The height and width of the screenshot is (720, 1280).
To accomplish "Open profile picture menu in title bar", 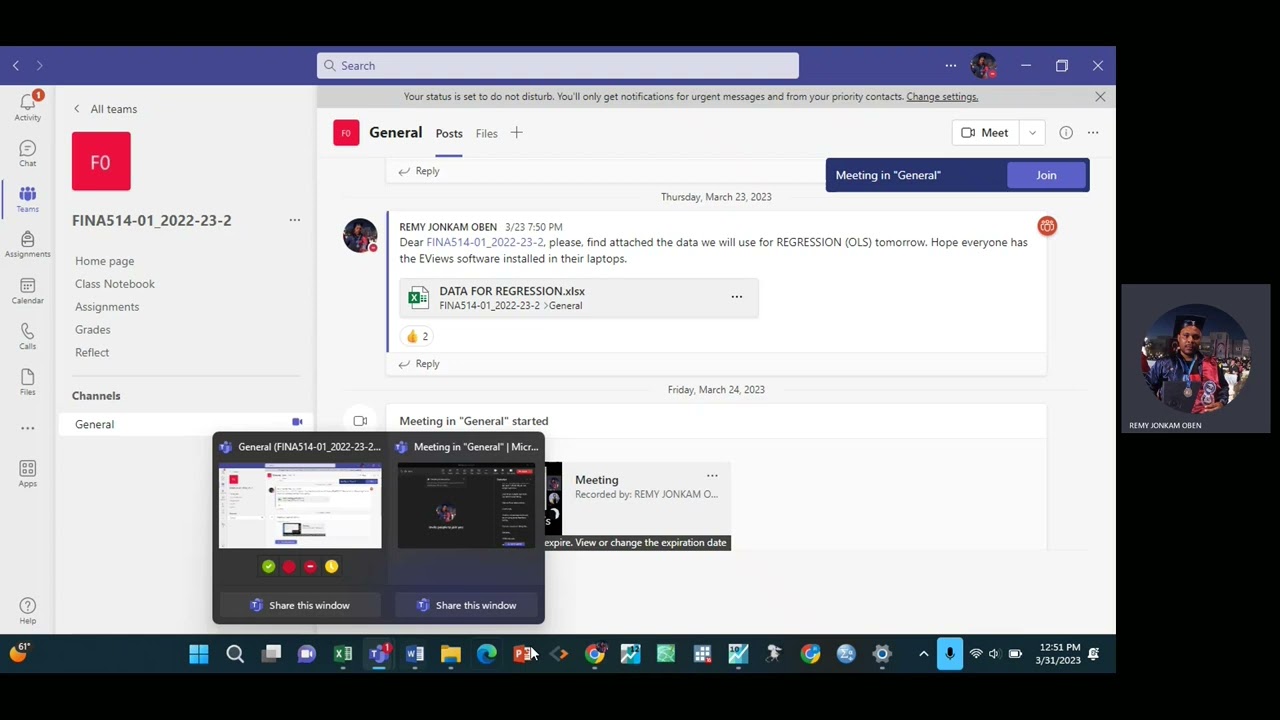I will tap(983, 66).
